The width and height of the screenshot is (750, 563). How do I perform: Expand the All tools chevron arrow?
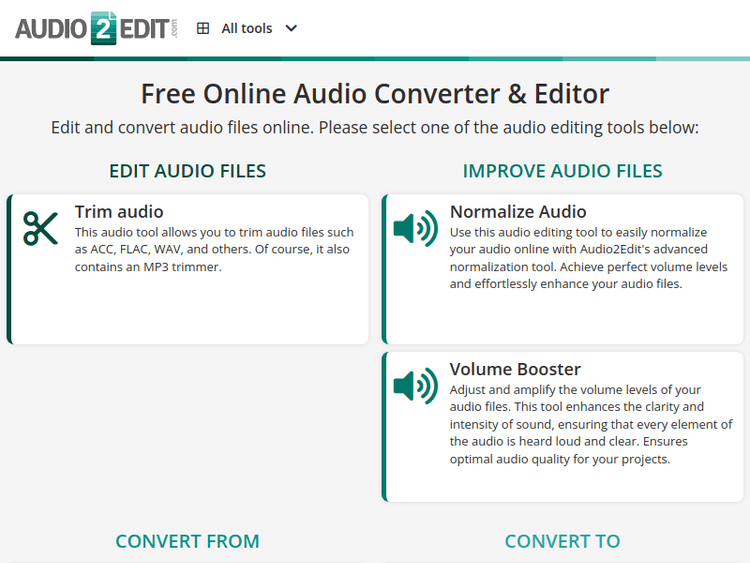(291, 29)
